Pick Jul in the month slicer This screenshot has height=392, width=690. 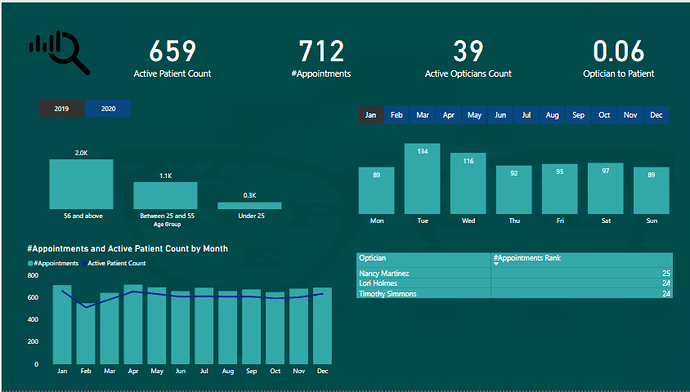click(526, 115)
